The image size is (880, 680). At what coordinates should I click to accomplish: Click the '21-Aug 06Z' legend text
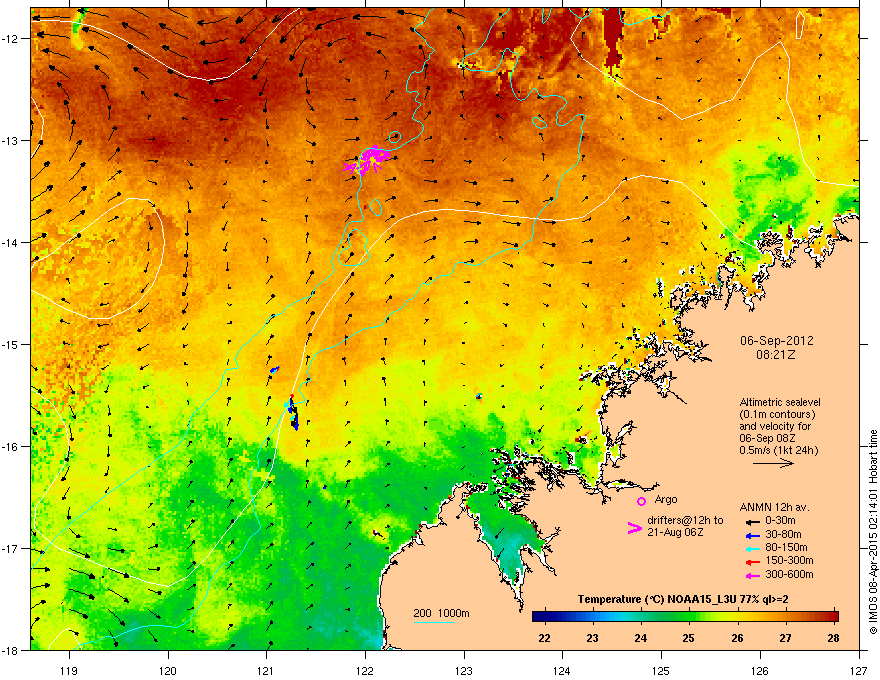675,532
